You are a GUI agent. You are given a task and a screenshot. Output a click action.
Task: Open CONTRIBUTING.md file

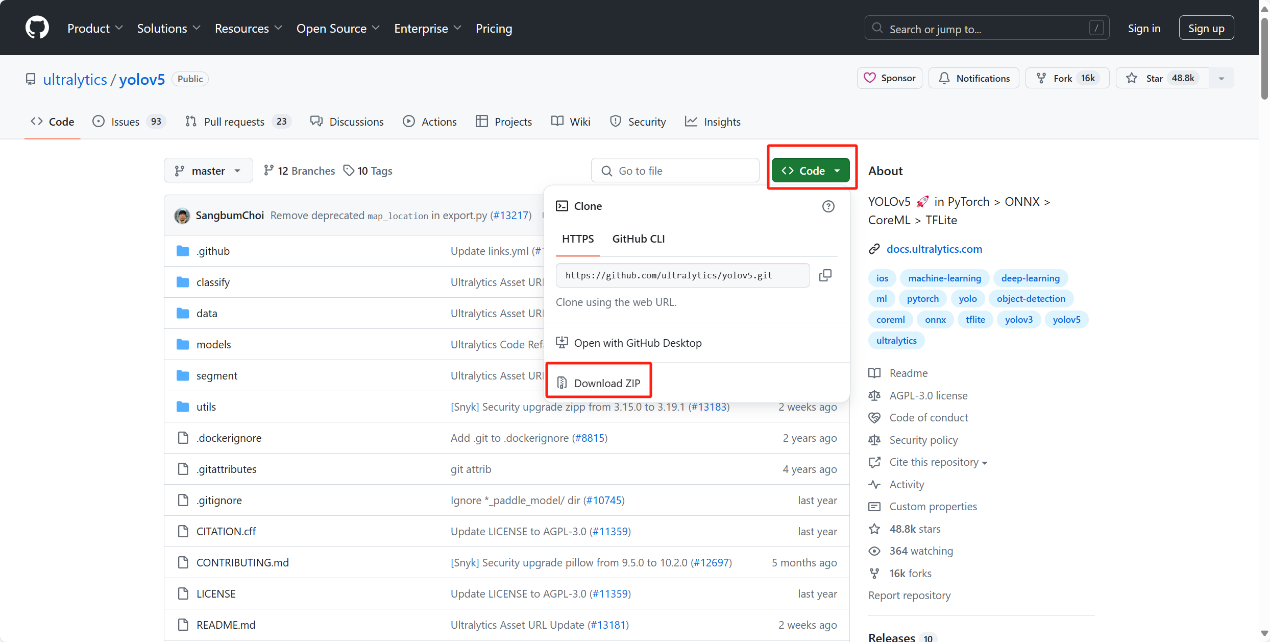tap(242, 563)
